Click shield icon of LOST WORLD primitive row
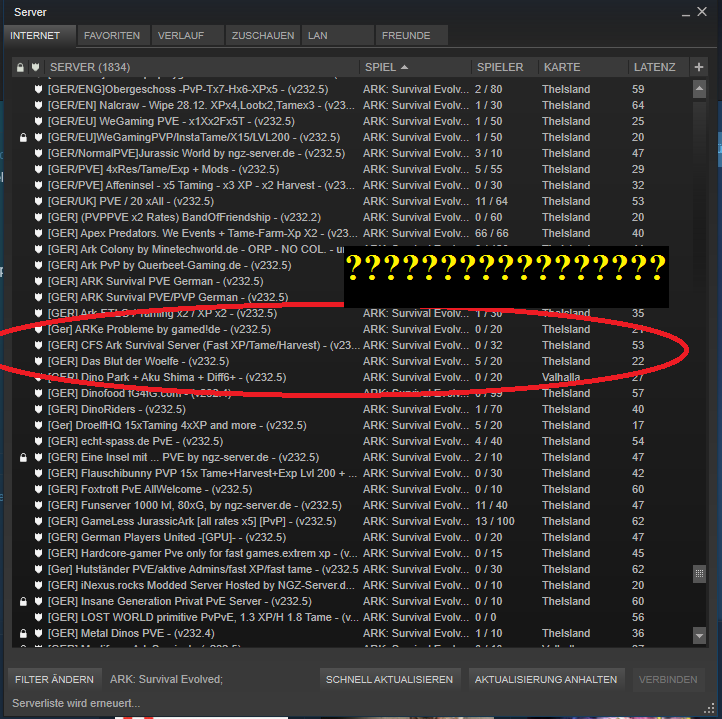Screen dimensions: 722x719 [x=39, y=617]
